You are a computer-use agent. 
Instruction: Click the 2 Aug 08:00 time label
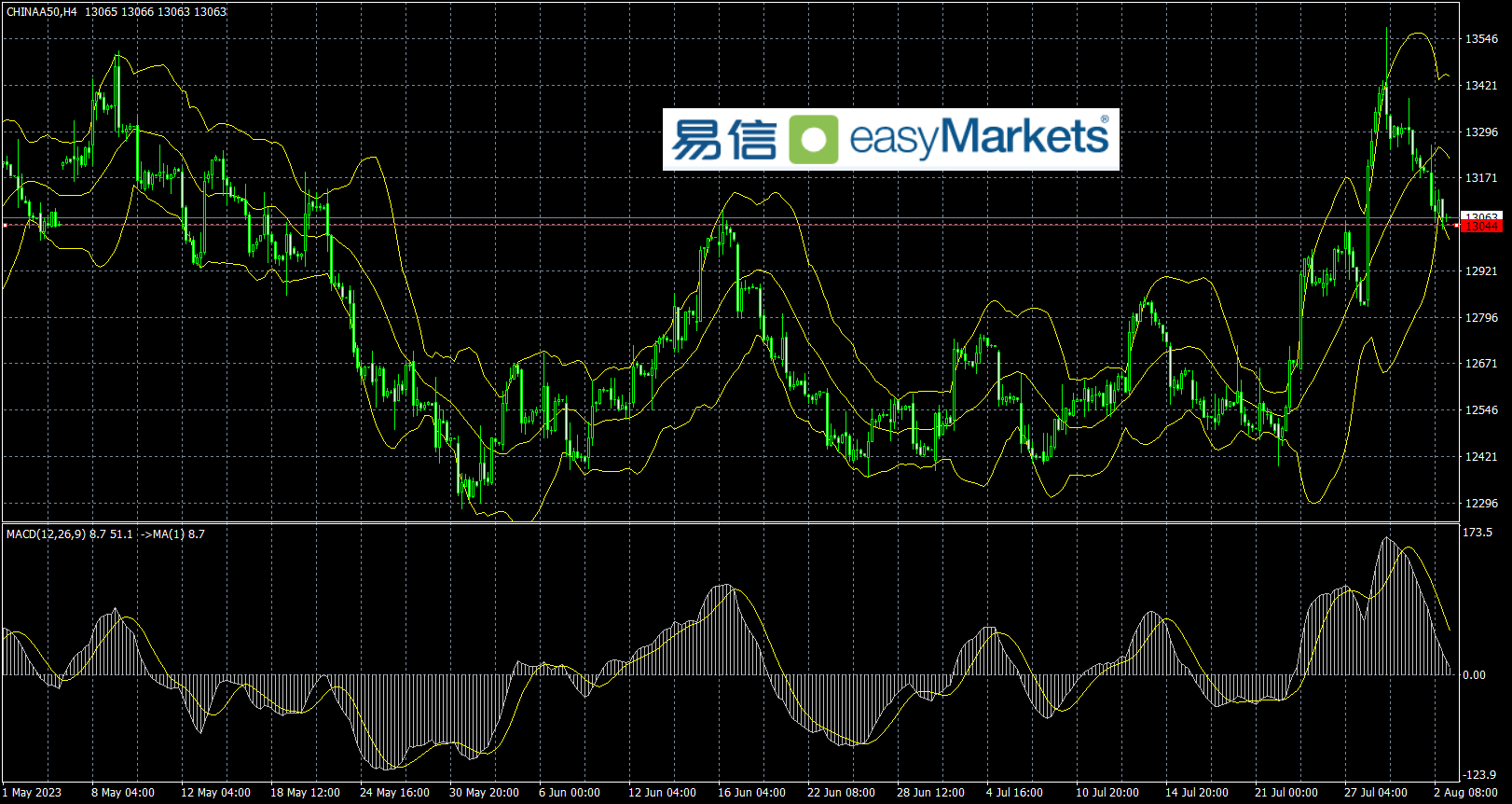coord(1465,793)
